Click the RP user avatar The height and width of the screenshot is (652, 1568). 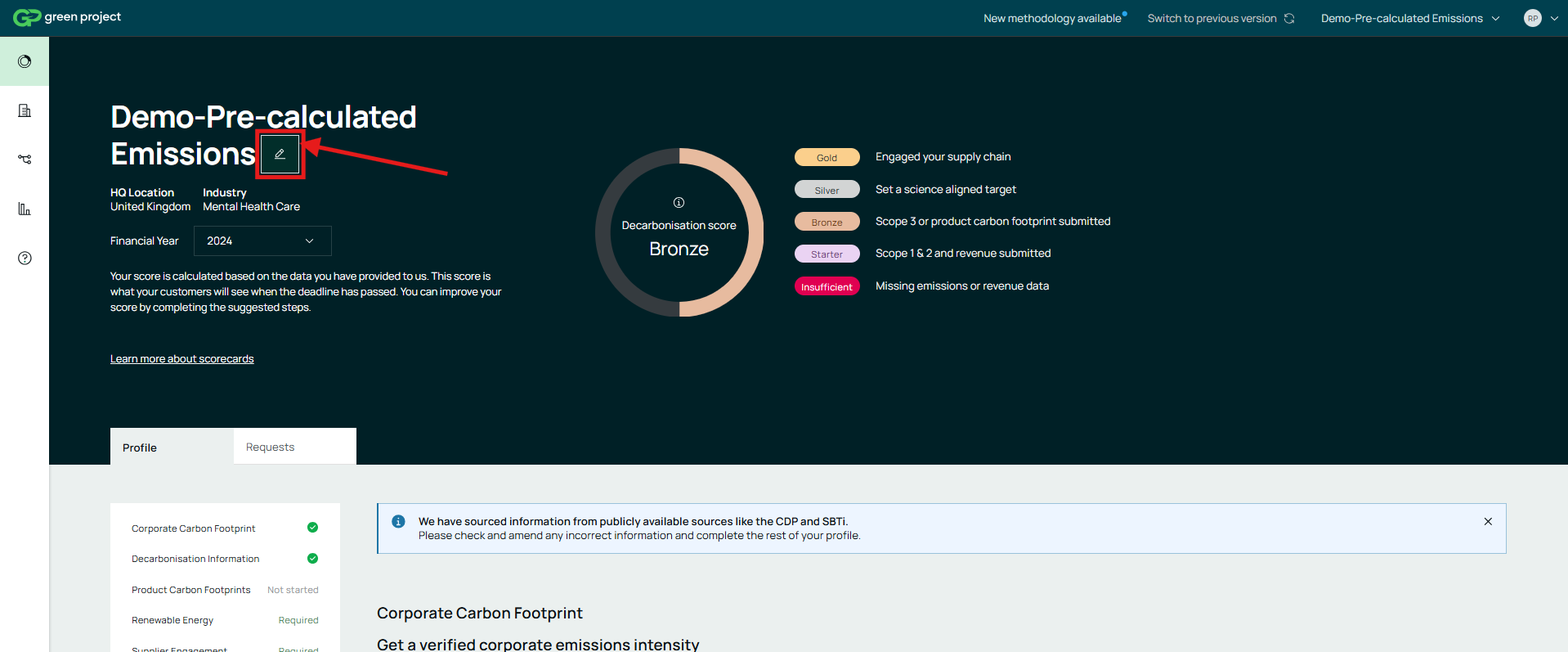[1532, 18]
